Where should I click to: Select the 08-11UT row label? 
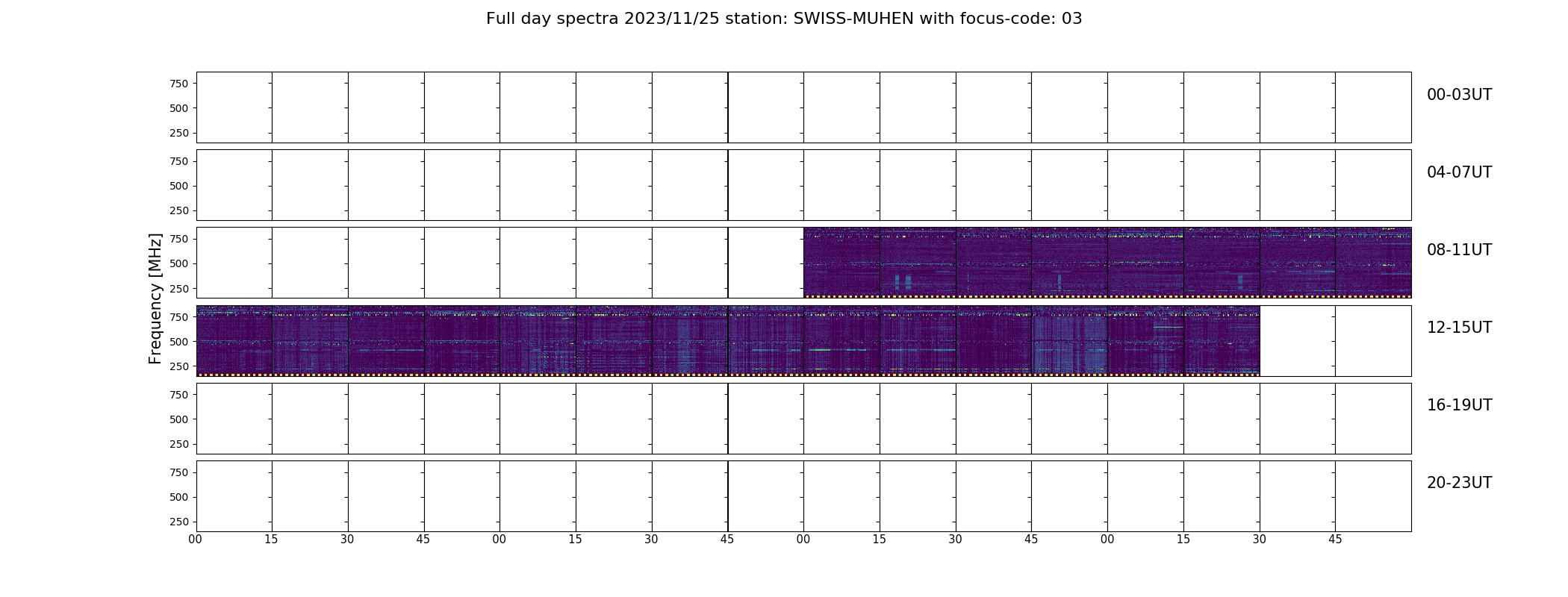(1459, 250)
